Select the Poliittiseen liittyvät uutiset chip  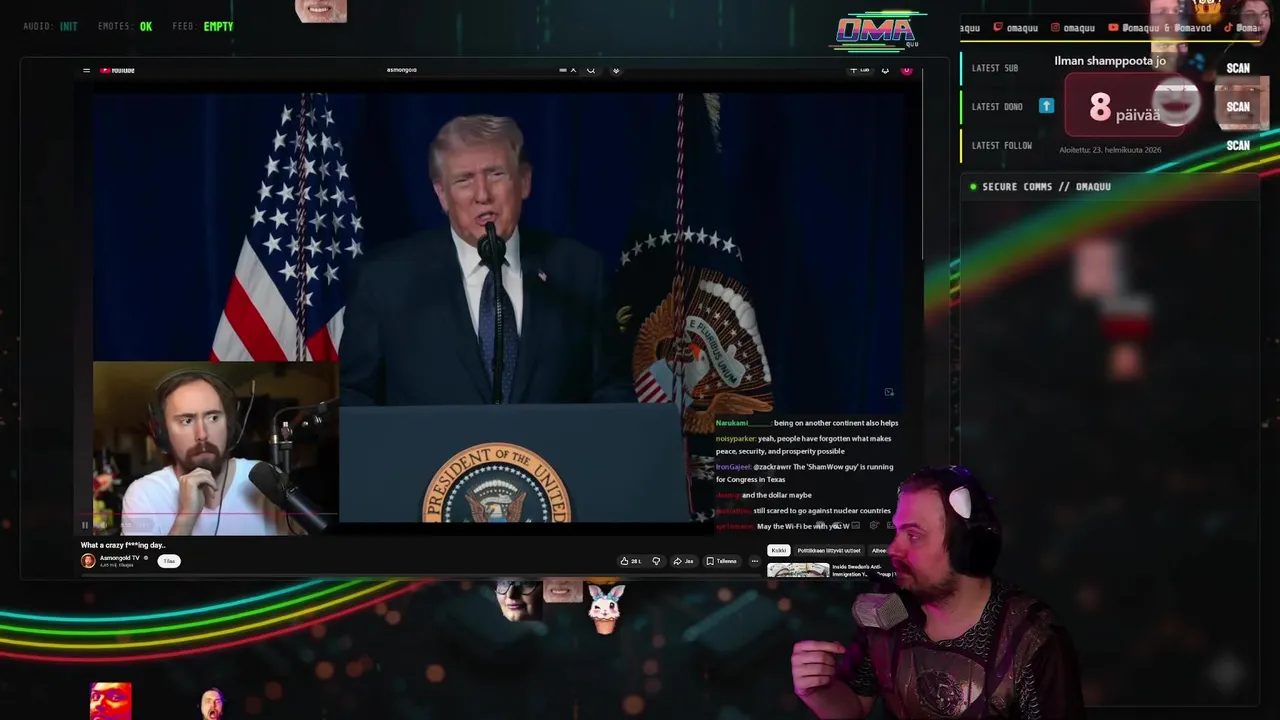click(829, 550)
